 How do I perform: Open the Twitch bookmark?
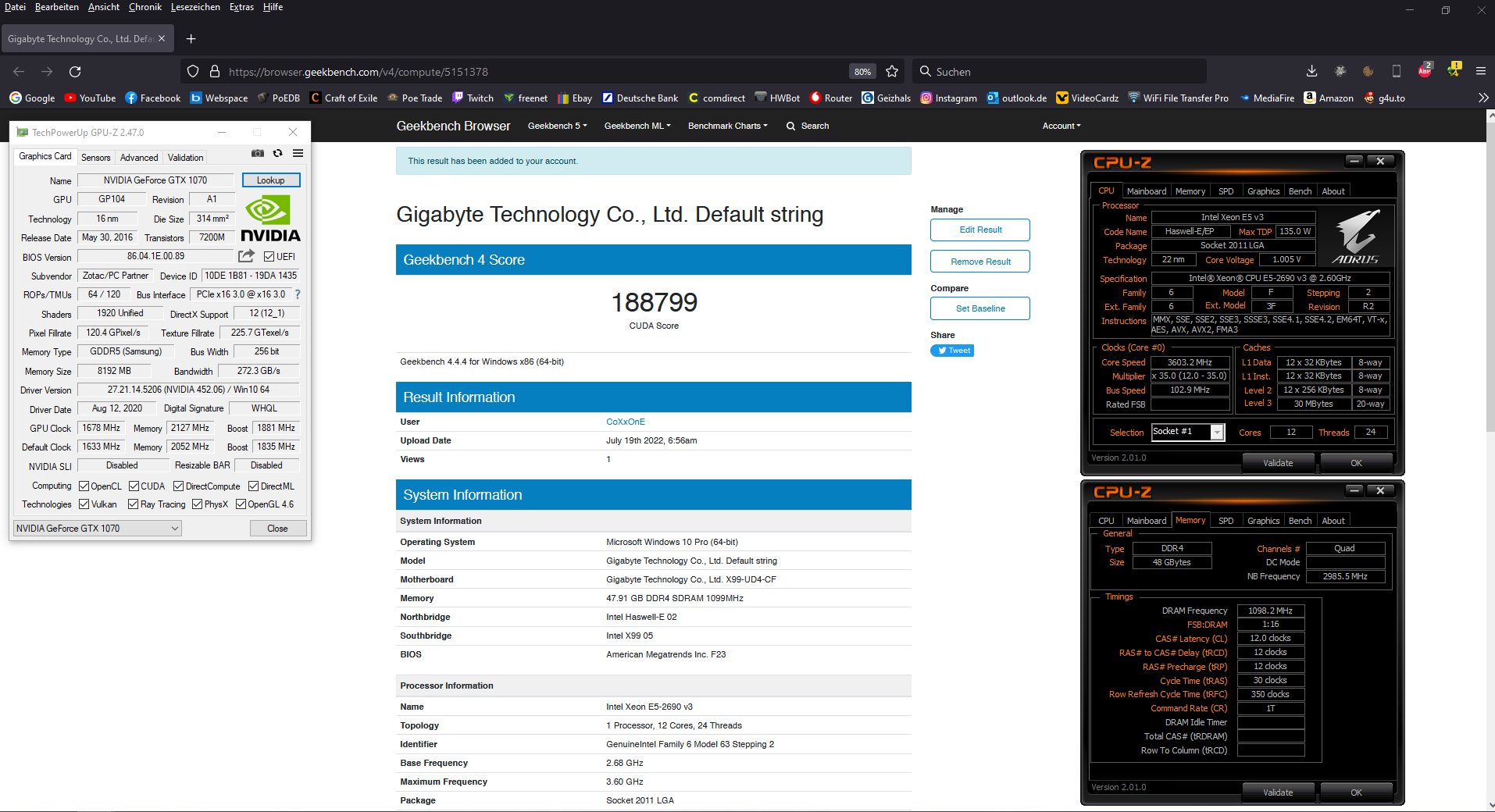[473, 98]
